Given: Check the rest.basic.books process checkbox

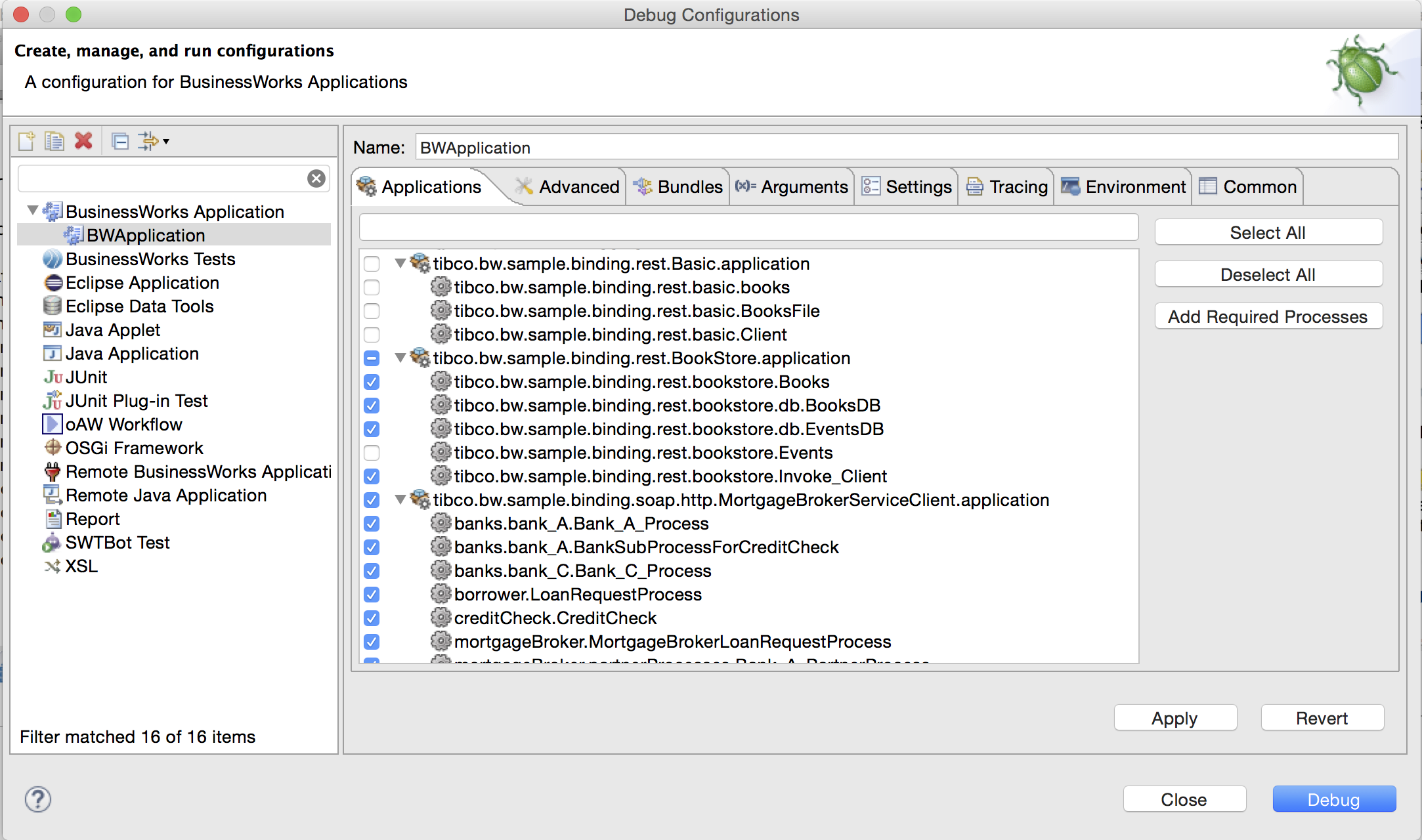Looking at the screenshot, I should (372, 287).
